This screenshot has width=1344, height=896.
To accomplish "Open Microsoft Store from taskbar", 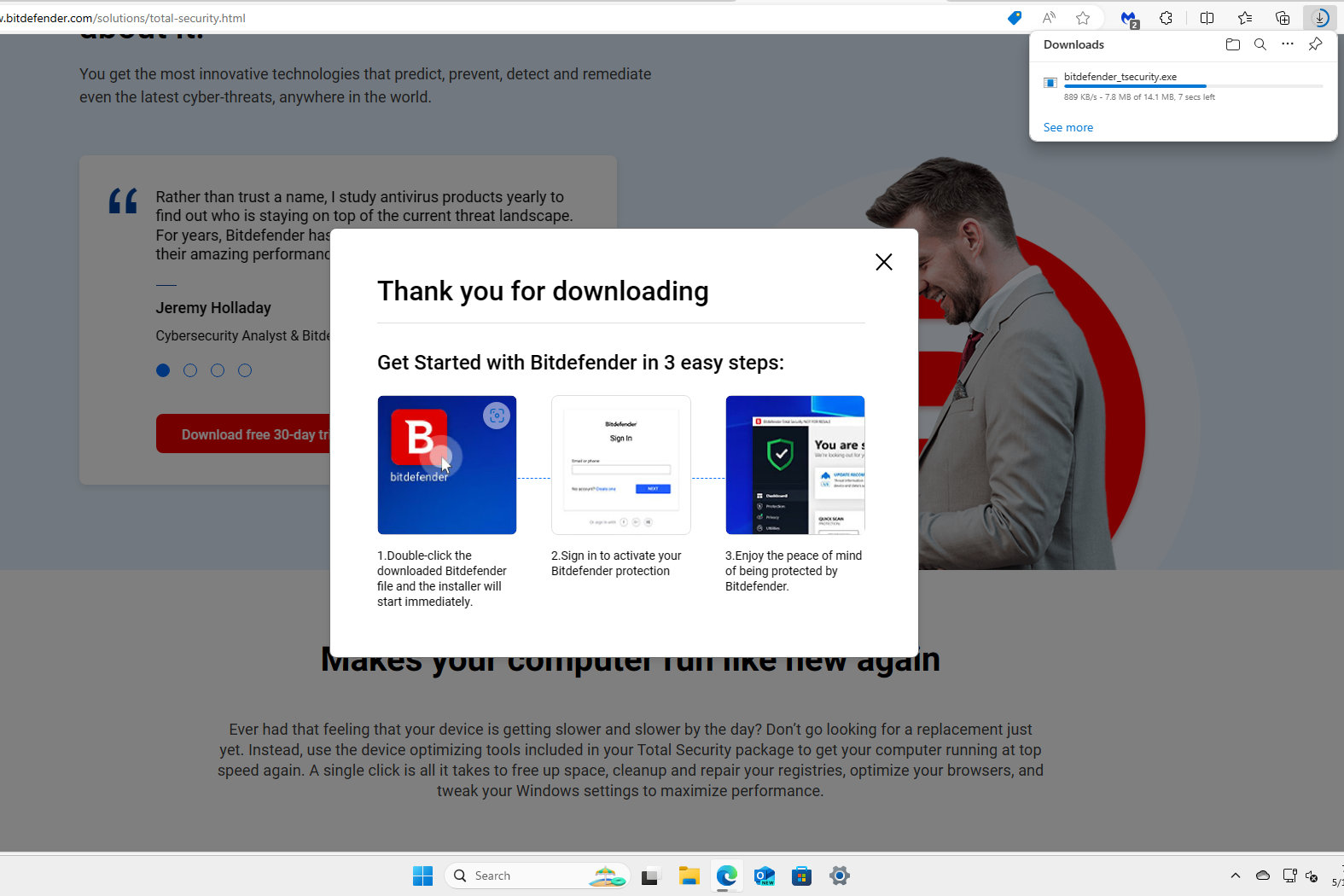I will (801, 876).
